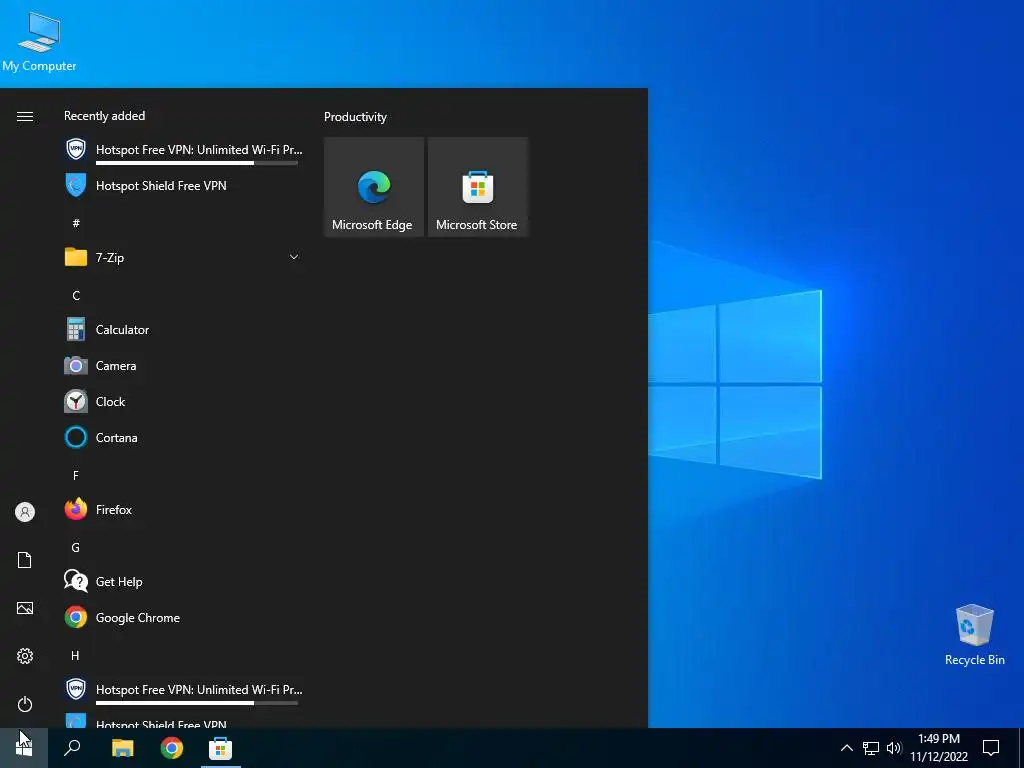Open the 7-Zip folder icon
The image size is (1024, 768).
pyautogui.click(x=76, y=257)
